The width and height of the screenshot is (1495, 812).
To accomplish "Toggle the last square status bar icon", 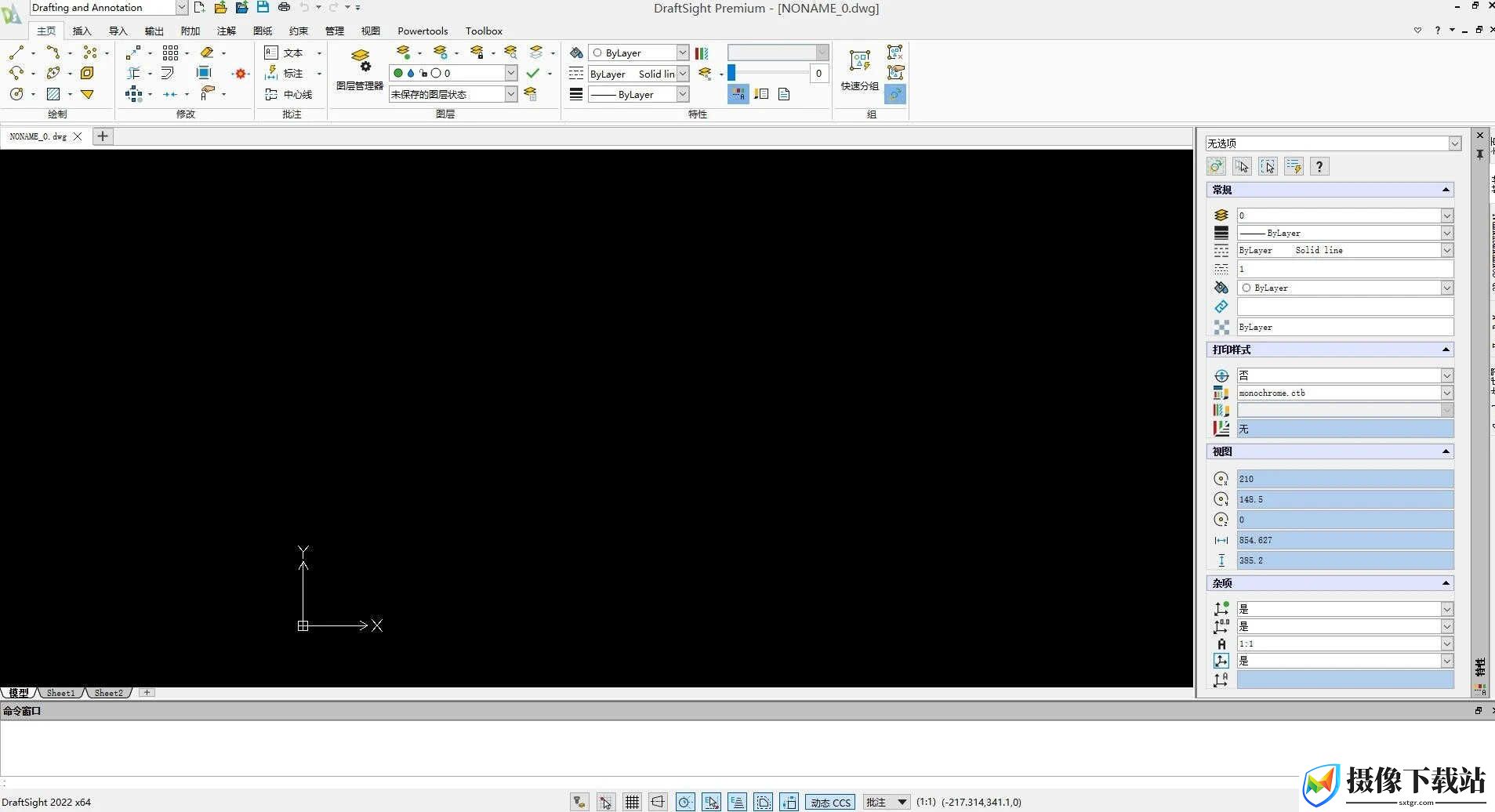I will (789, 802).
